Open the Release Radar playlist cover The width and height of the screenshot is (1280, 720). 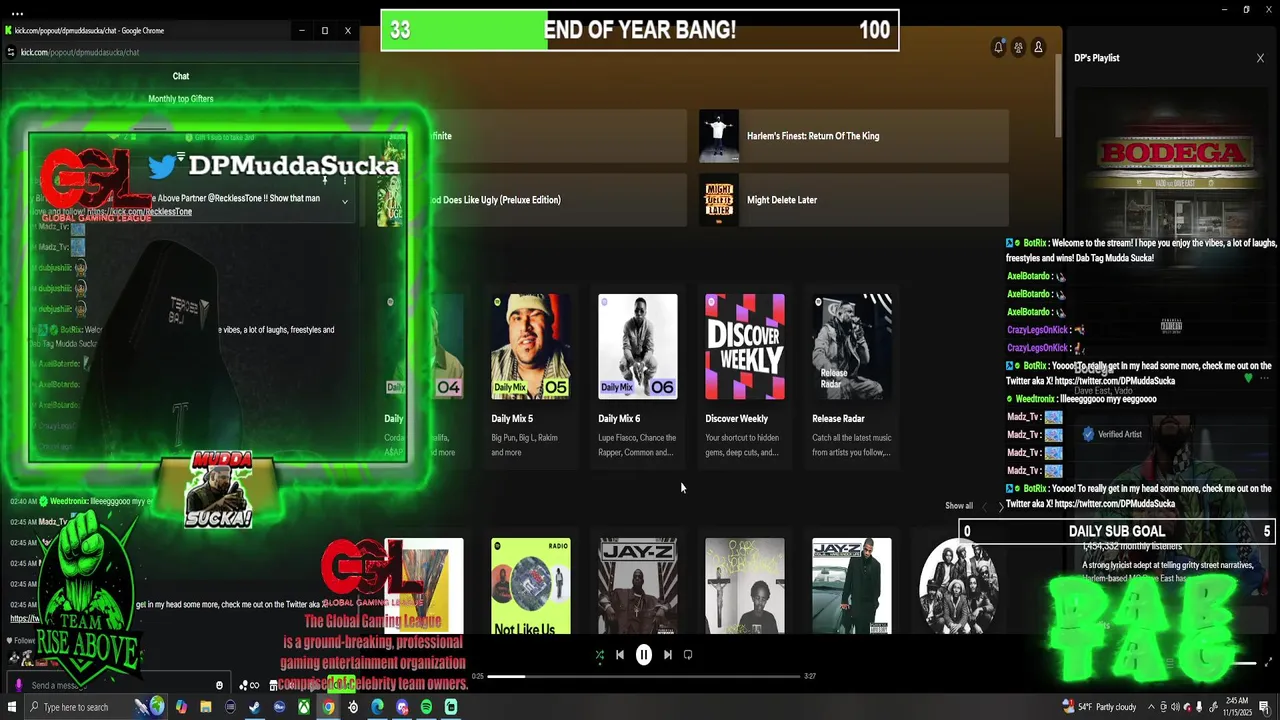pyautogui.click(x=852, y=346)
